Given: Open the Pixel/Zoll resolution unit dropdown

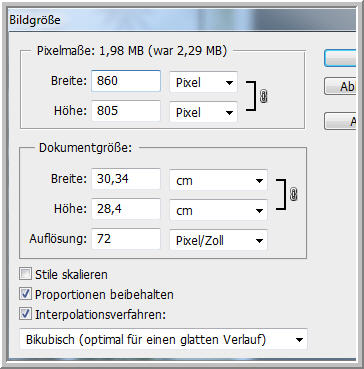Looking at the screenshot, I should [218, 240].
